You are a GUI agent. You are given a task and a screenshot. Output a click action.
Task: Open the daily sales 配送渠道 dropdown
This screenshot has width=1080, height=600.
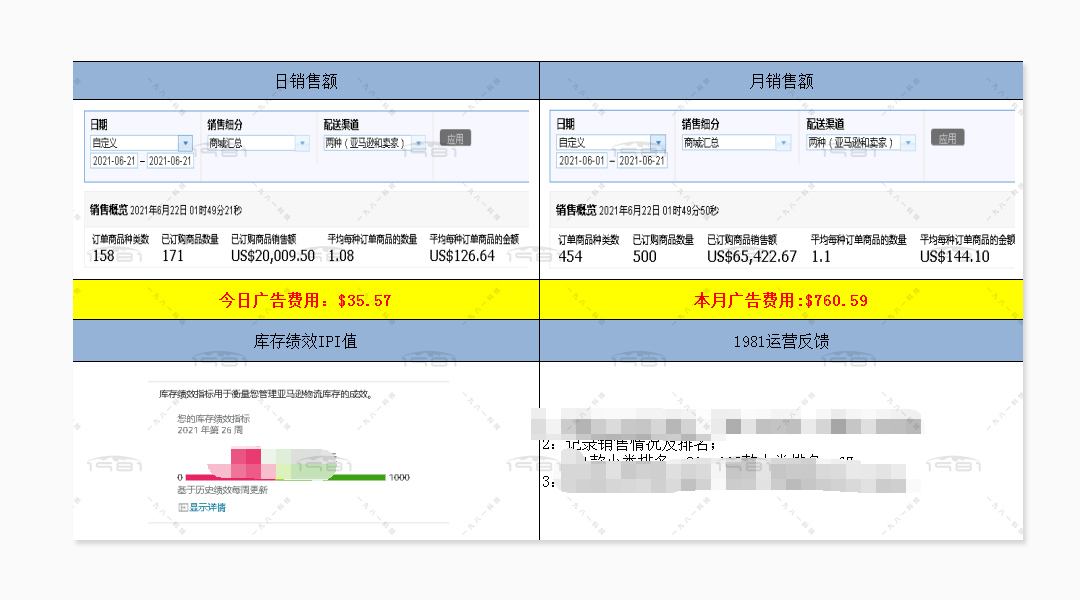375,143
